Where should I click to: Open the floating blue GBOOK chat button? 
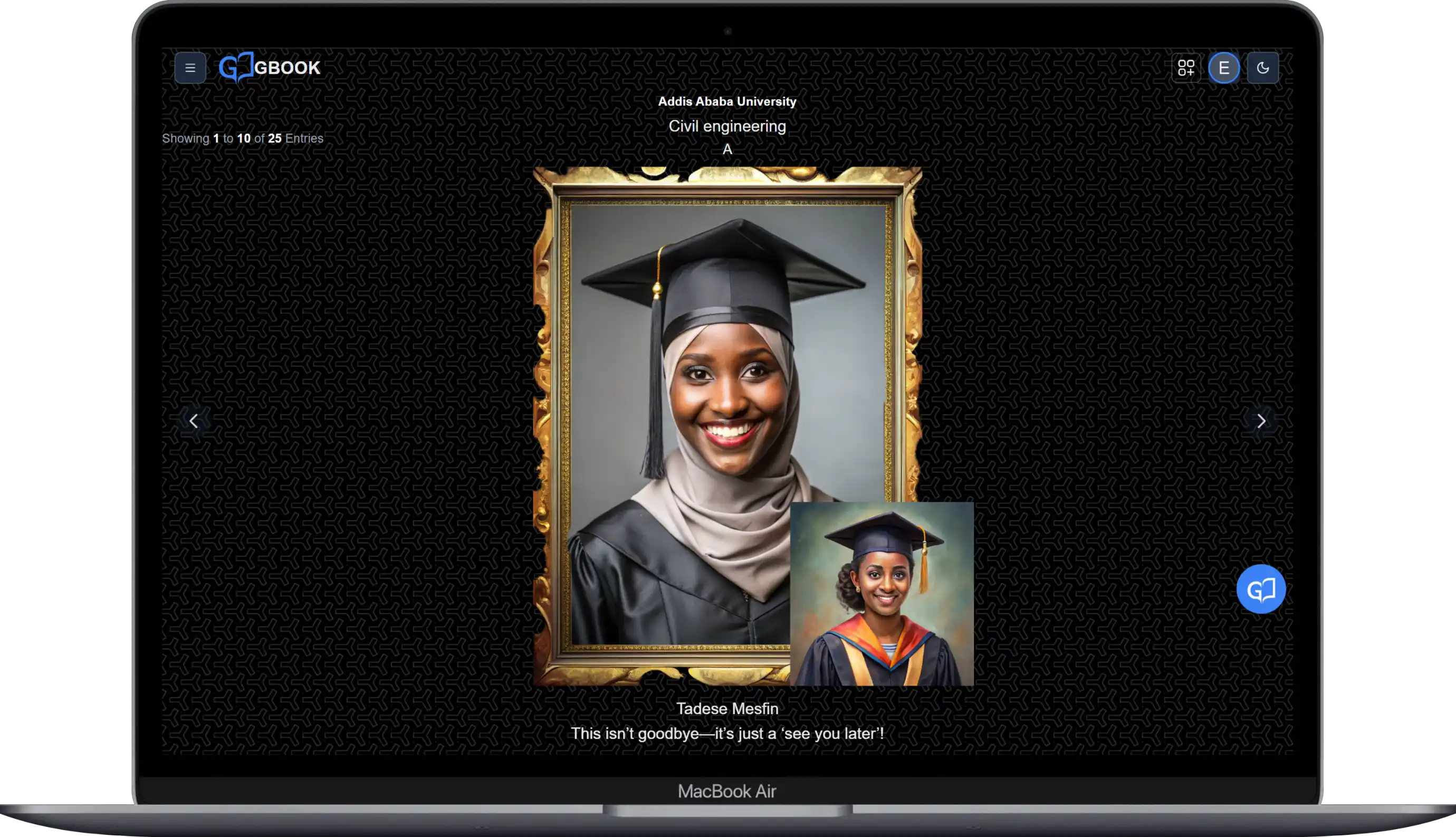[x=1261, y=589]
